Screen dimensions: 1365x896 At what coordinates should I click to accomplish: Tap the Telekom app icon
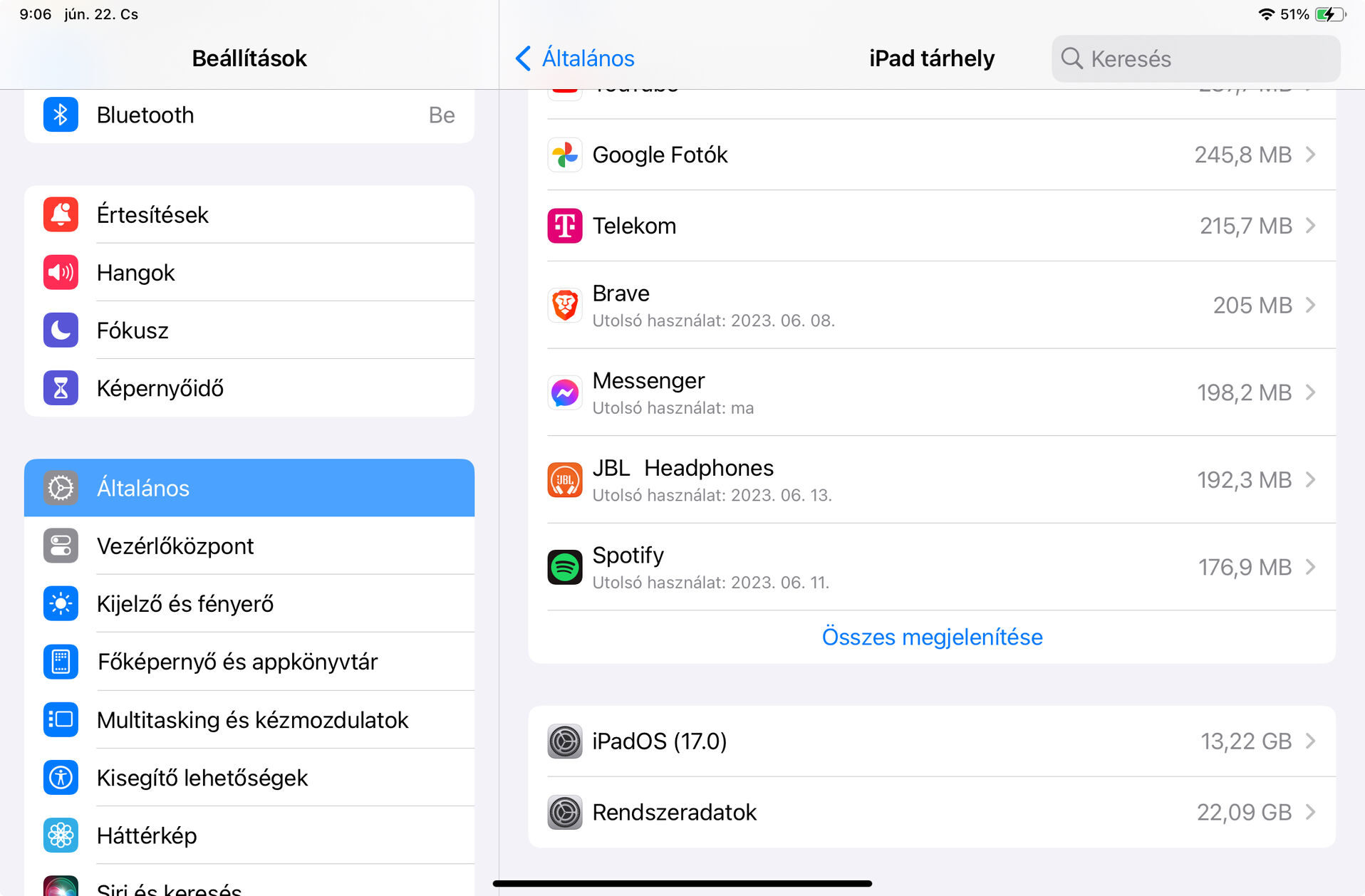pos(565,226)
